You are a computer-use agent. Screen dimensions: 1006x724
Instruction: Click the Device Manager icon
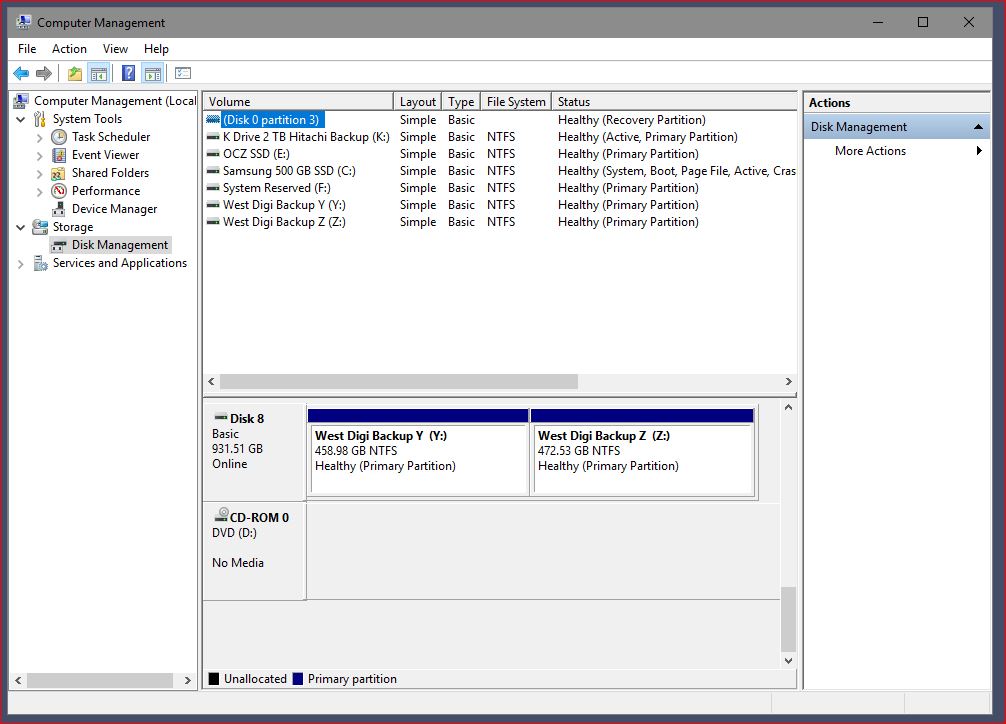(x=59, y=209)
